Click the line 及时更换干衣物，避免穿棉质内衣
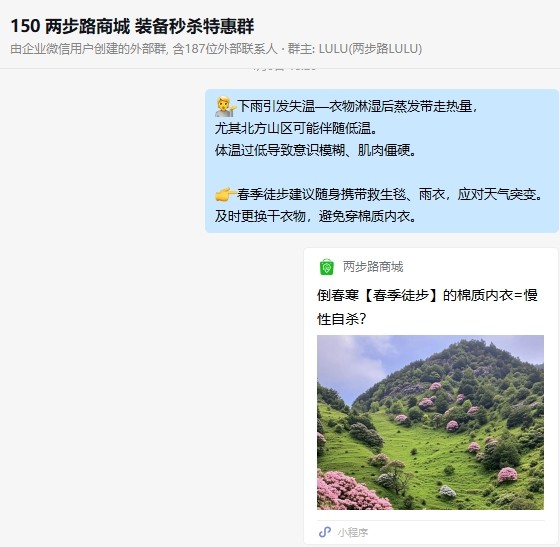Image resolution: width=560 pixels, height=547 pixels. (315, 216)
